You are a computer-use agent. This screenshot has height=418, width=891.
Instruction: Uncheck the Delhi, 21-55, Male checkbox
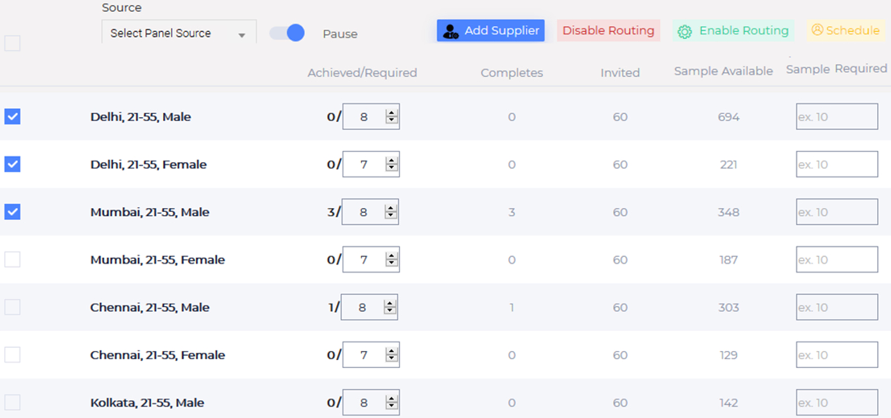[x=13, y=116]
